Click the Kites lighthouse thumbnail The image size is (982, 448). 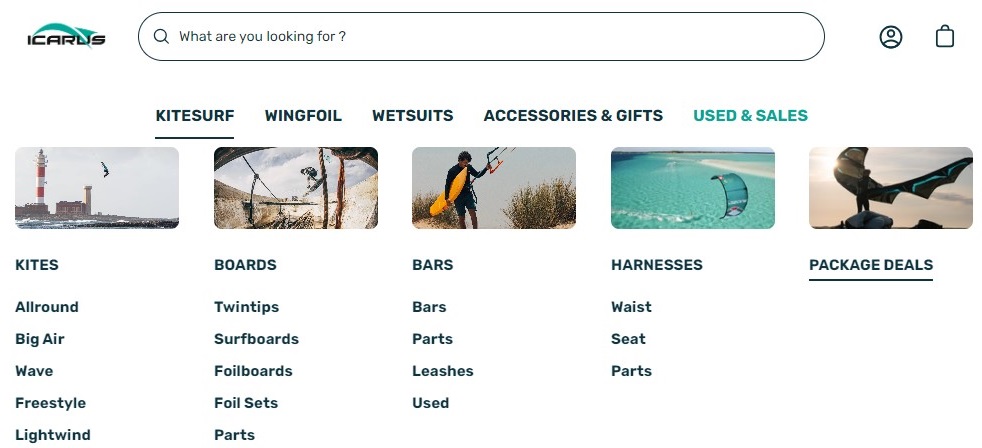tap(97, 188)
